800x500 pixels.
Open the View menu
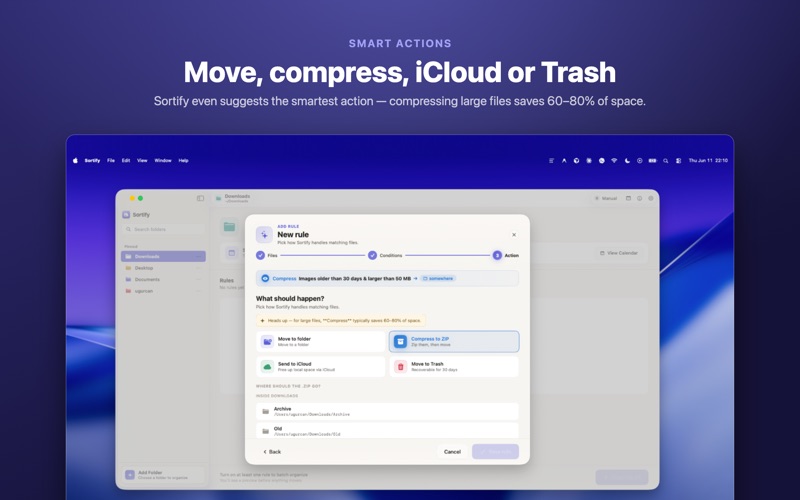coord(142,160)
